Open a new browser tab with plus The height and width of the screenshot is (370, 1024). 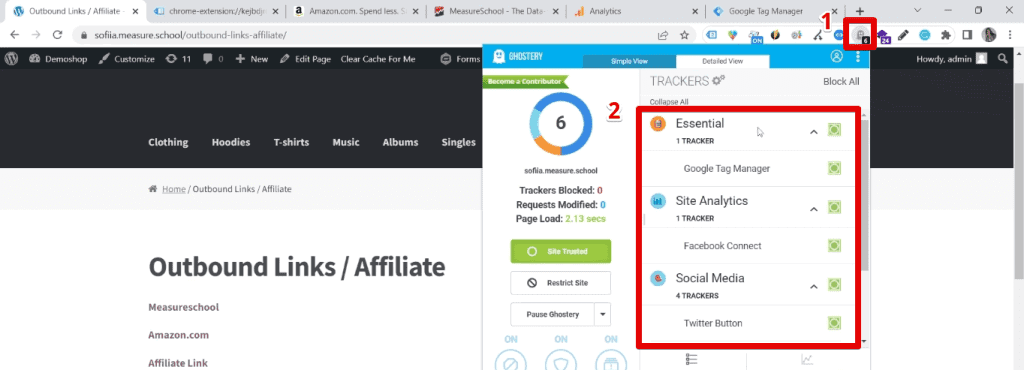tap(860, 11)
